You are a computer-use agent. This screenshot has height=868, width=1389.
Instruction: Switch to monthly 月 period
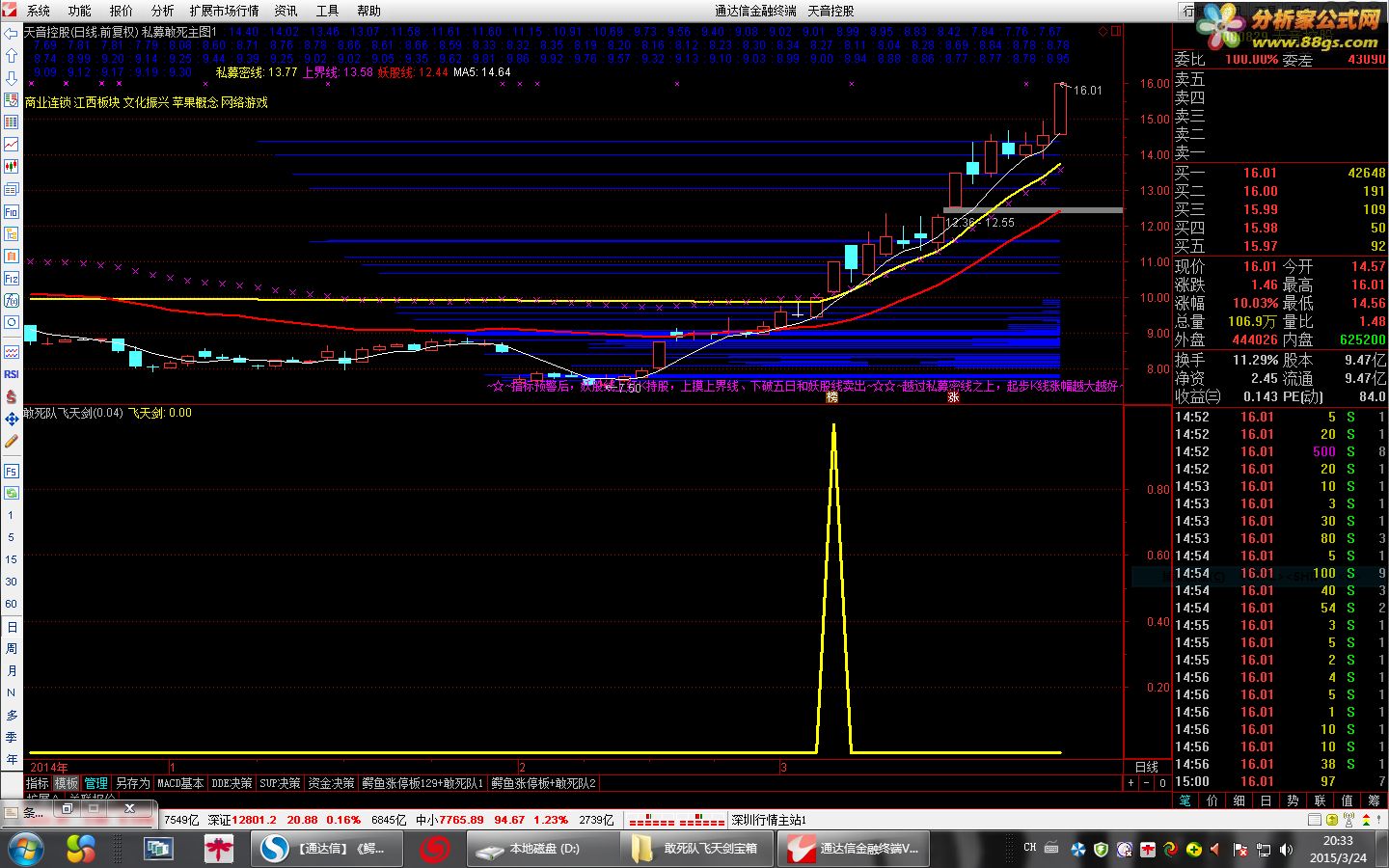point(12,671)
